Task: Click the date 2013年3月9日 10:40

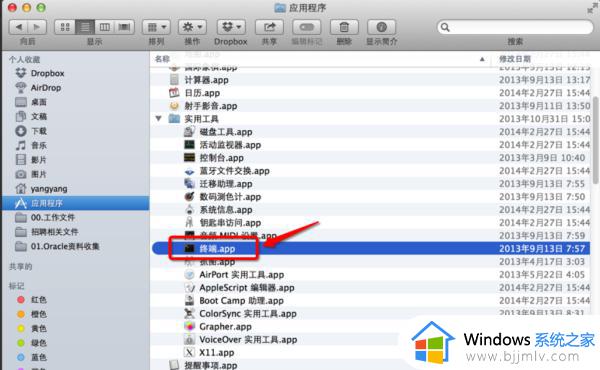Action: (542, 158)
